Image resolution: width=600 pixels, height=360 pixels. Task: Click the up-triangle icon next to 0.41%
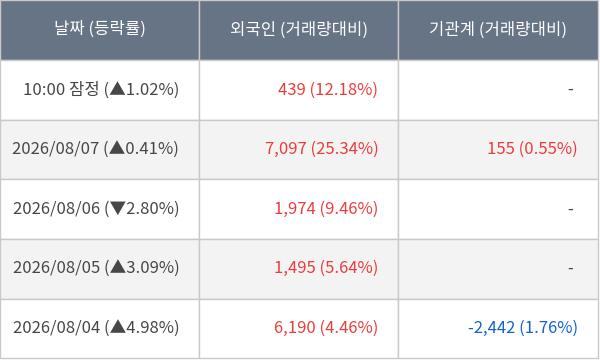[117, 148]
